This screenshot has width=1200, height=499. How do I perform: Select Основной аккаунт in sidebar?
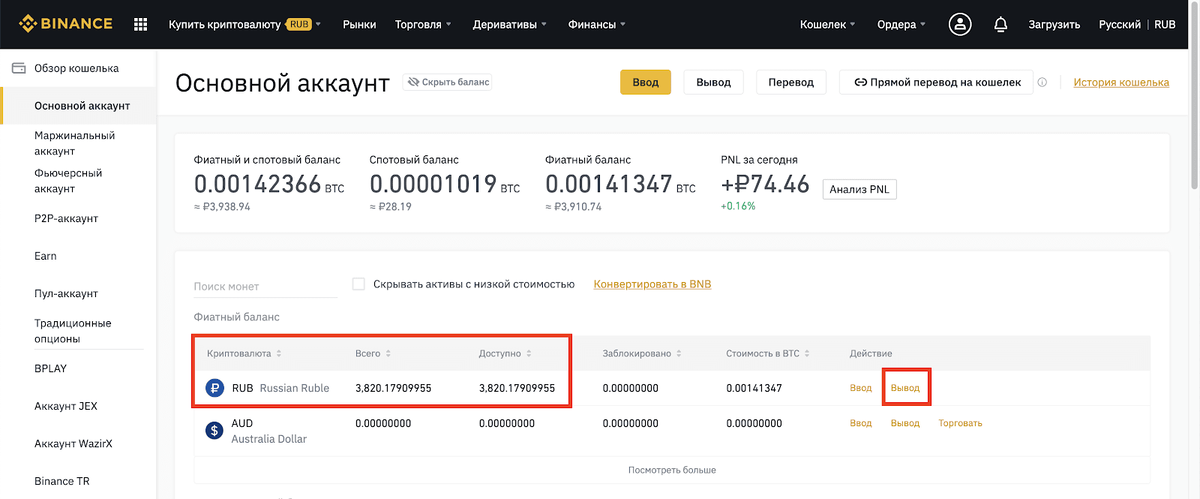tap(82, 106)
